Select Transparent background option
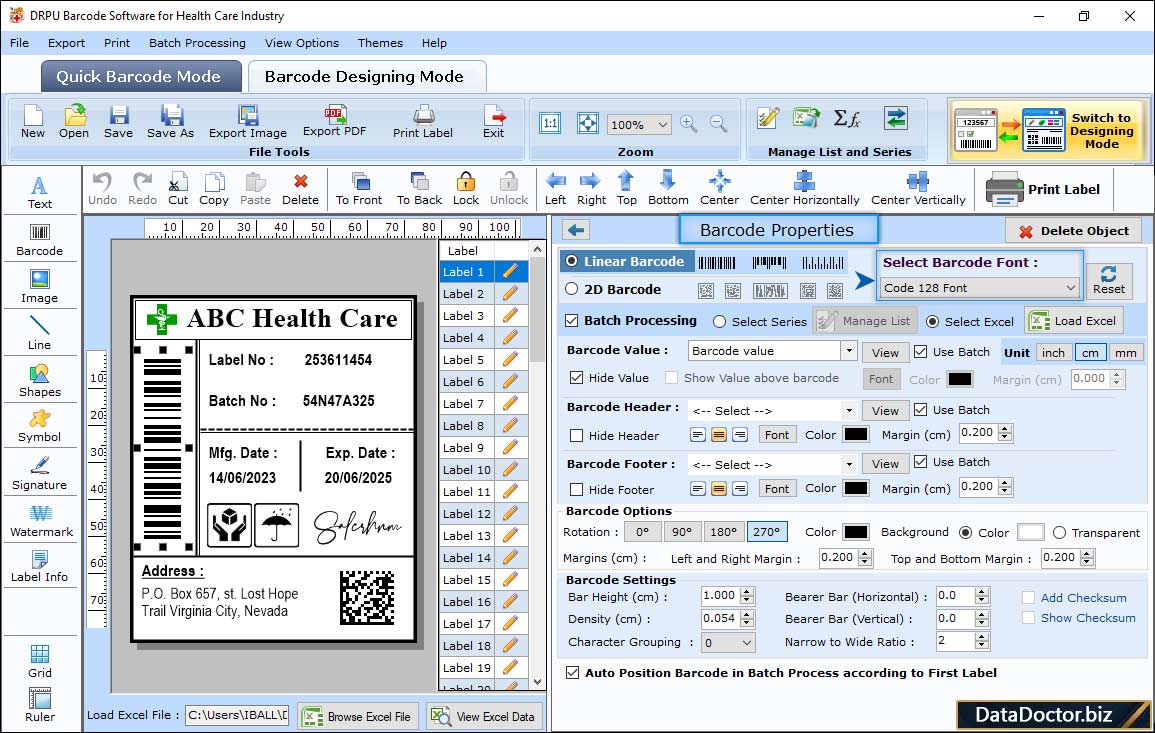Image resolution: width=1155 pixels, height=733 pixels. coord(1059,533)
